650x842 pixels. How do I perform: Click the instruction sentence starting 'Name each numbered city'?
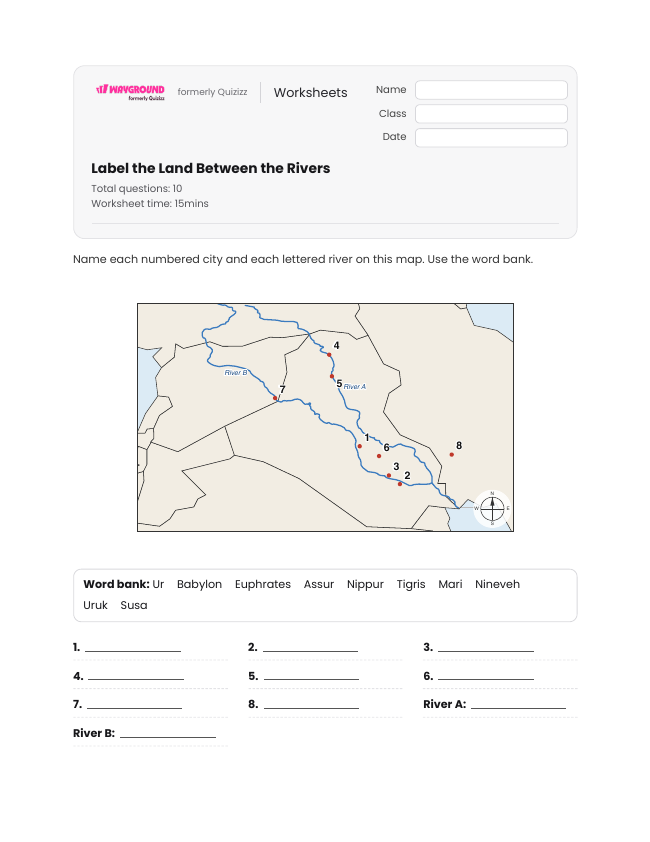pos(303,259)
